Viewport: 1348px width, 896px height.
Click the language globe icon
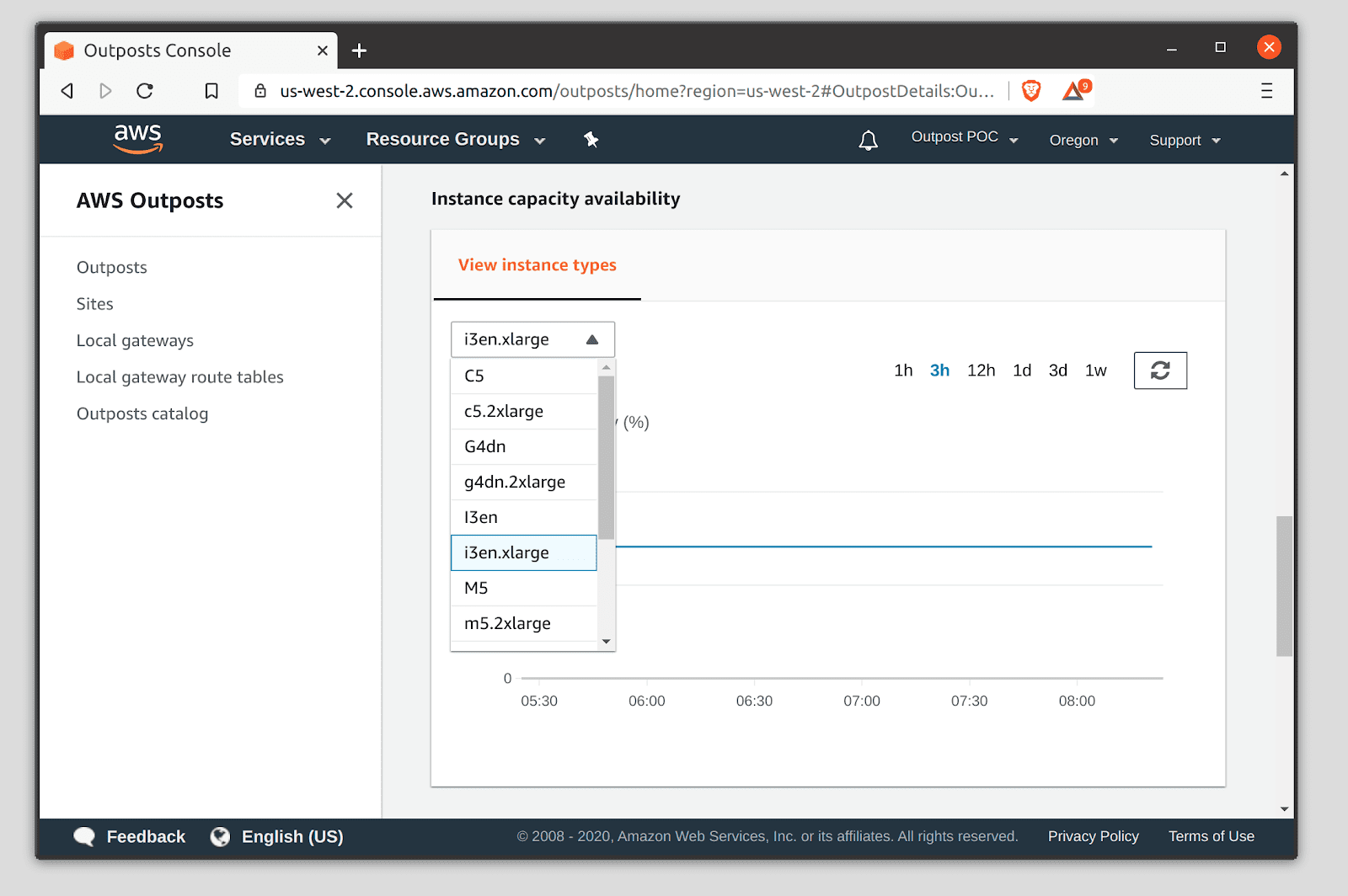click(x=220, y=836)
